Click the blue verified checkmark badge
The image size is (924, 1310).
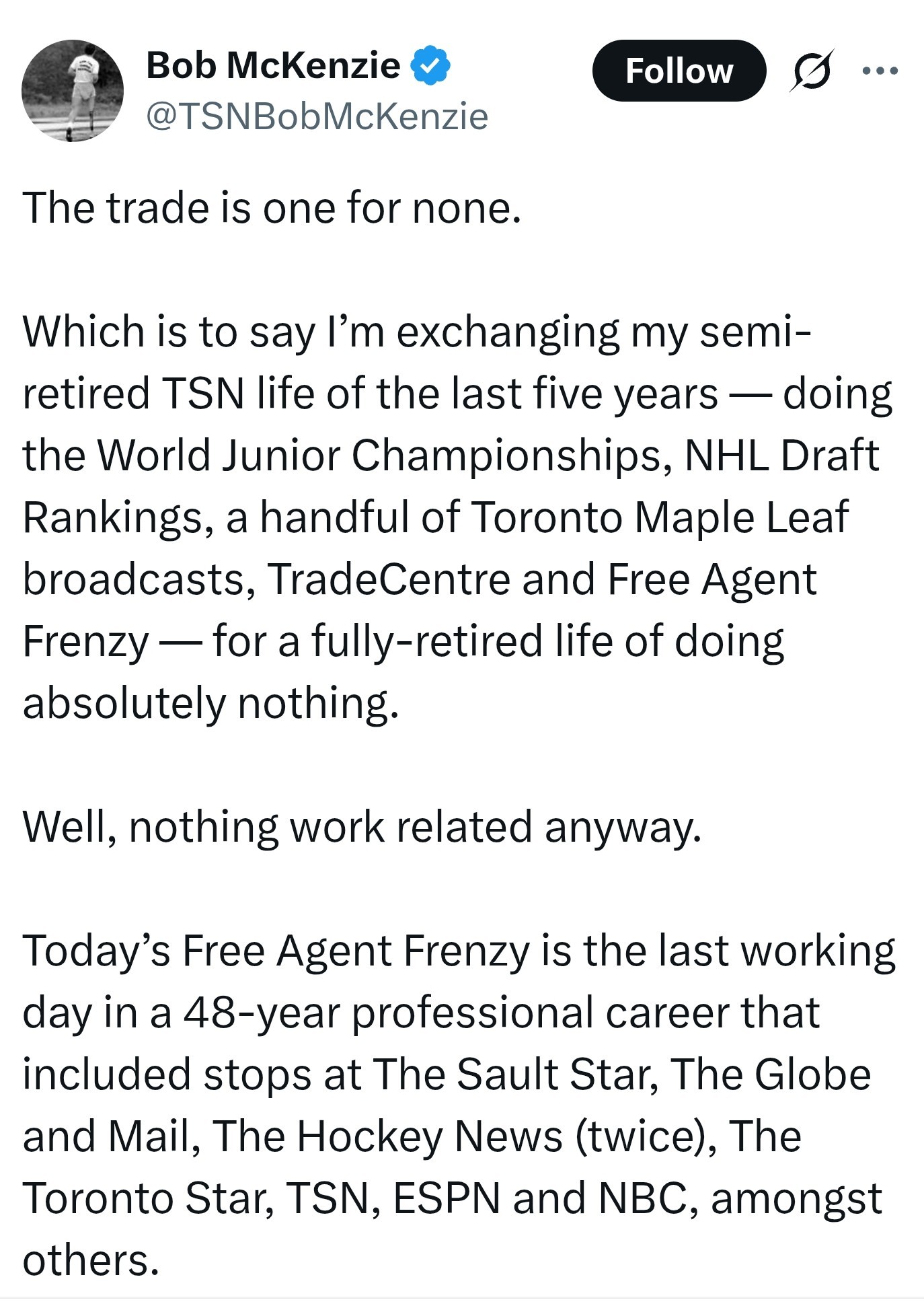[430, 66]
